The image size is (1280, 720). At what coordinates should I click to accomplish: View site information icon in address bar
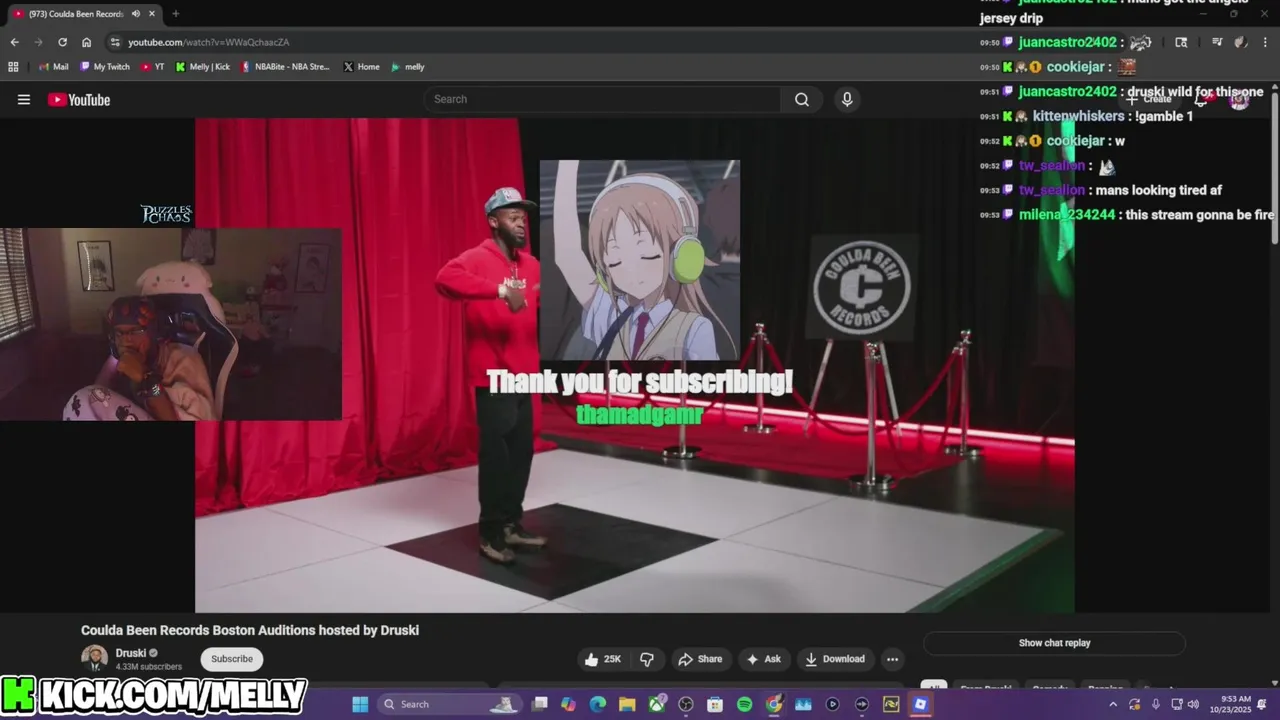[x=115, y=42]
